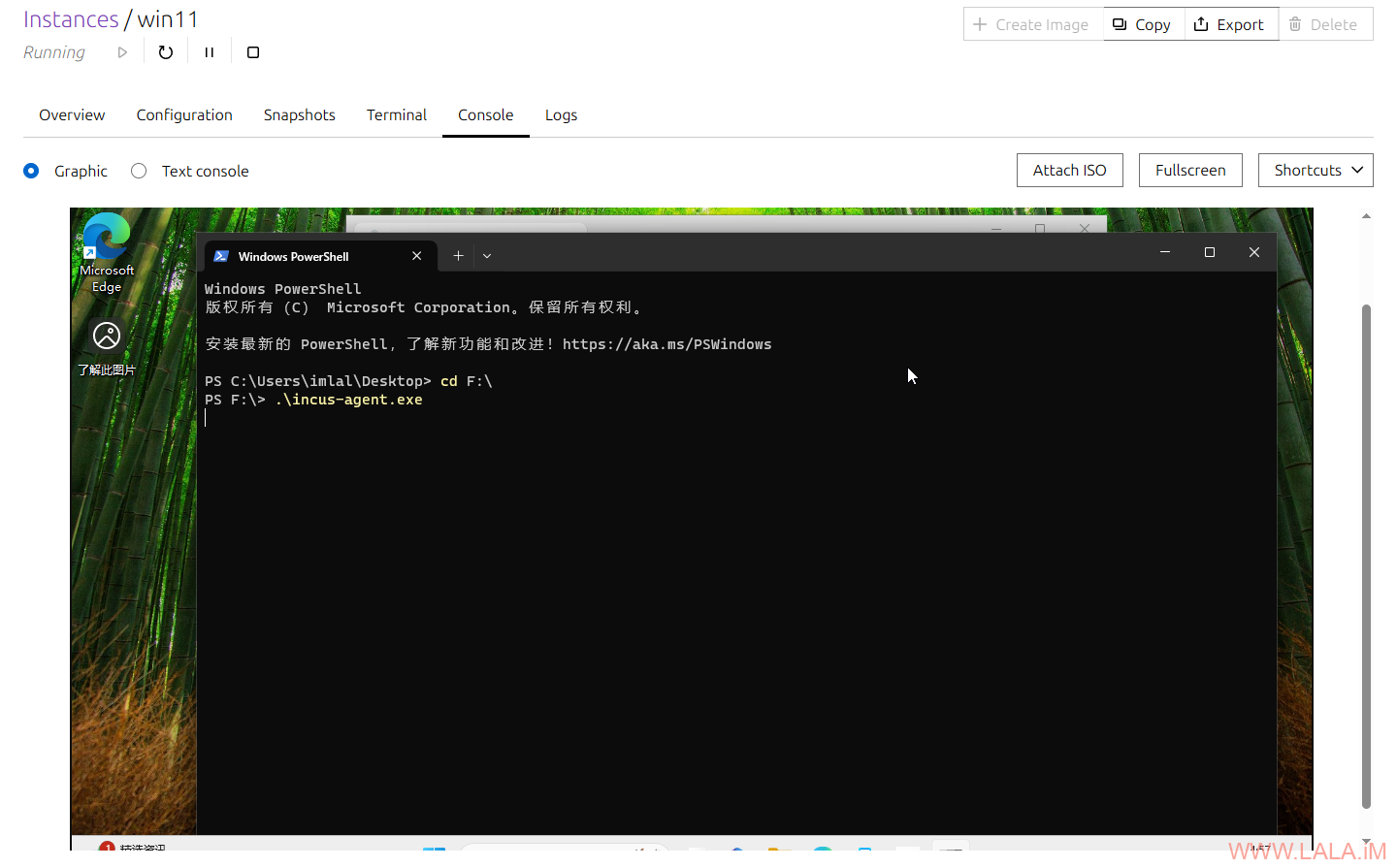Open the Terminal tab
Image resolution: width=1397 pixels, height=868 pixels.
tap(396, 115)
